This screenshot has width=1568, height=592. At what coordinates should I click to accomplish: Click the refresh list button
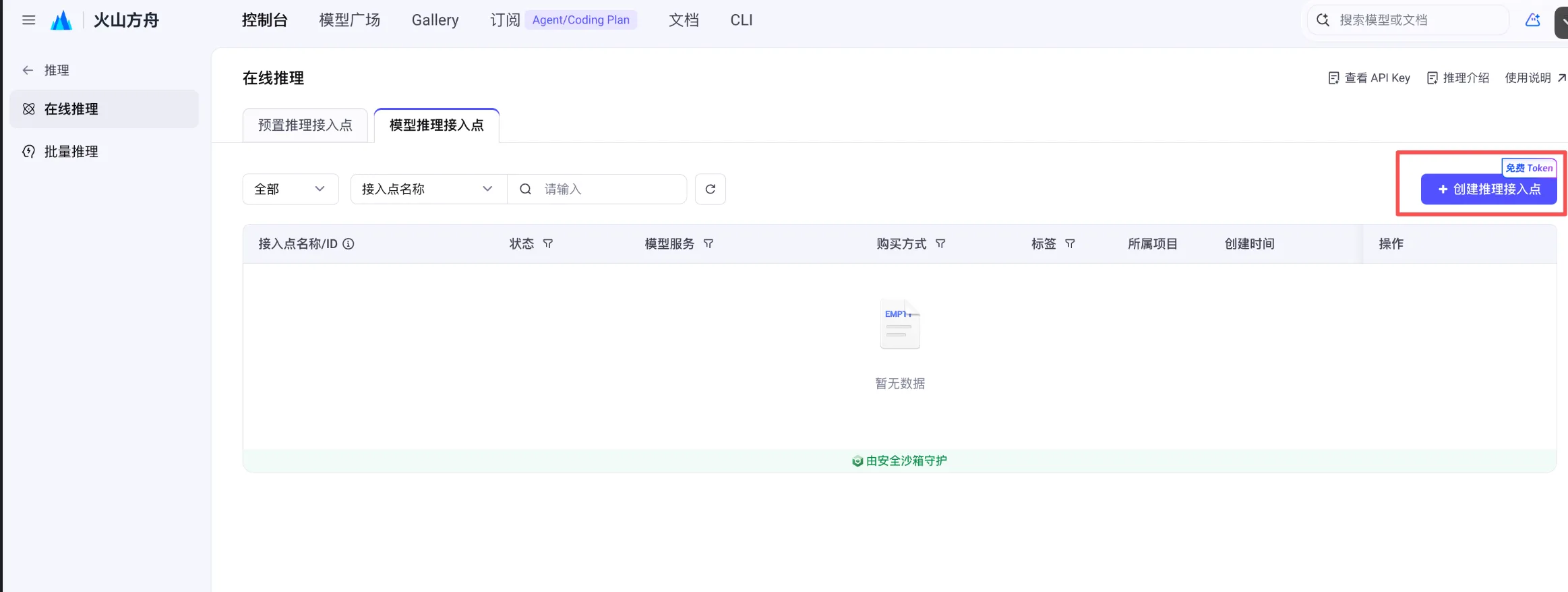pos(711,189)
